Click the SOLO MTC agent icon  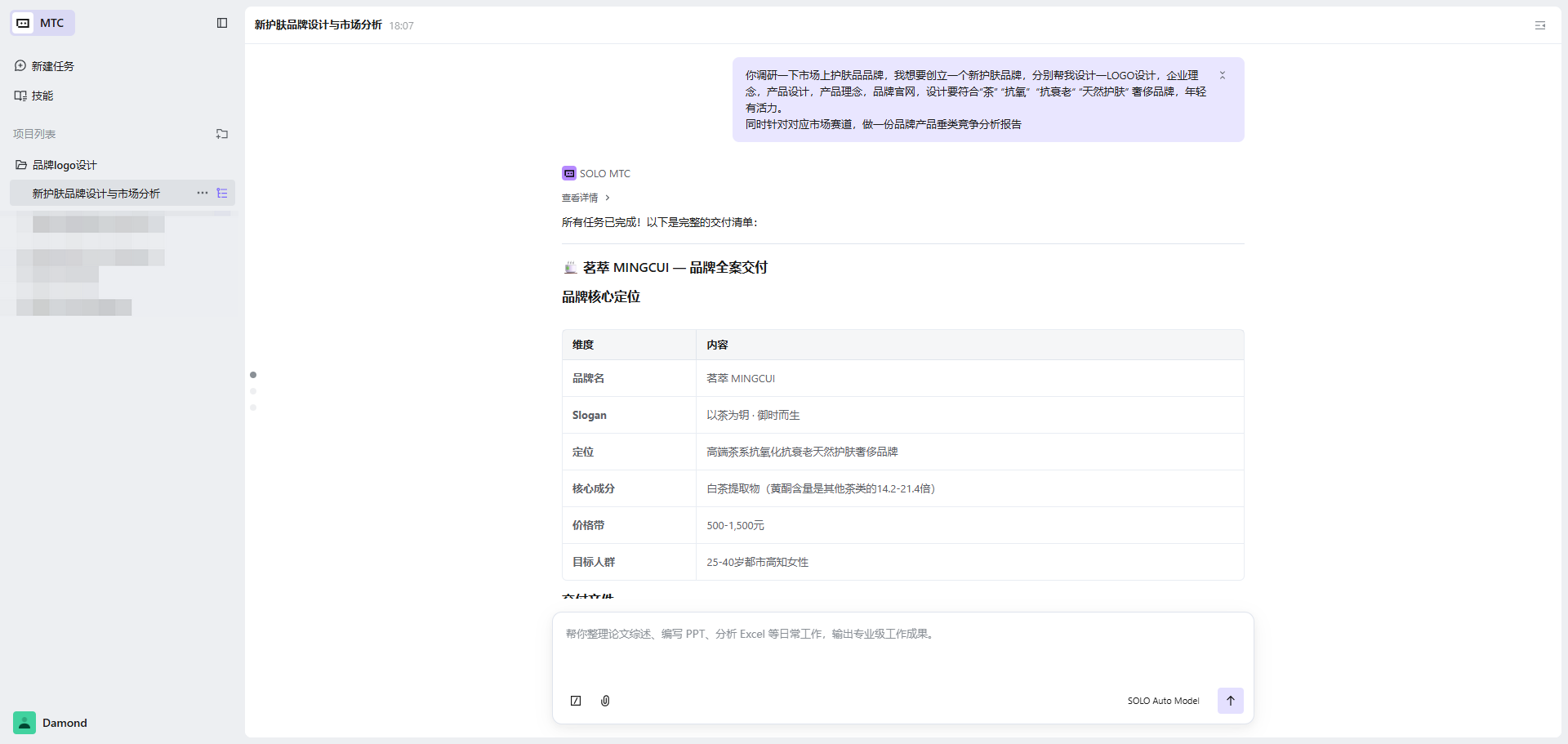click(x=569, y=173)
